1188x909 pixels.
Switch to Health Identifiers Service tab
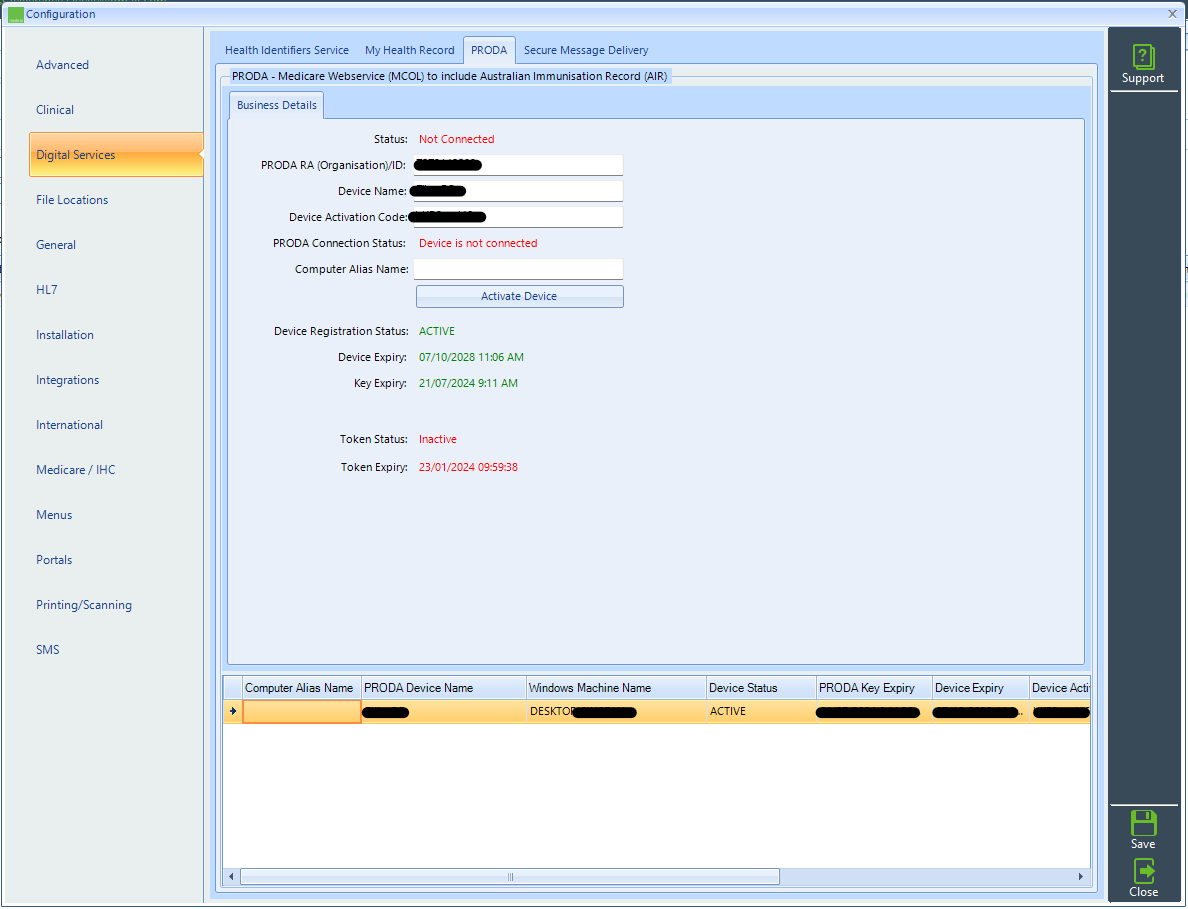[x=287, y=50]
